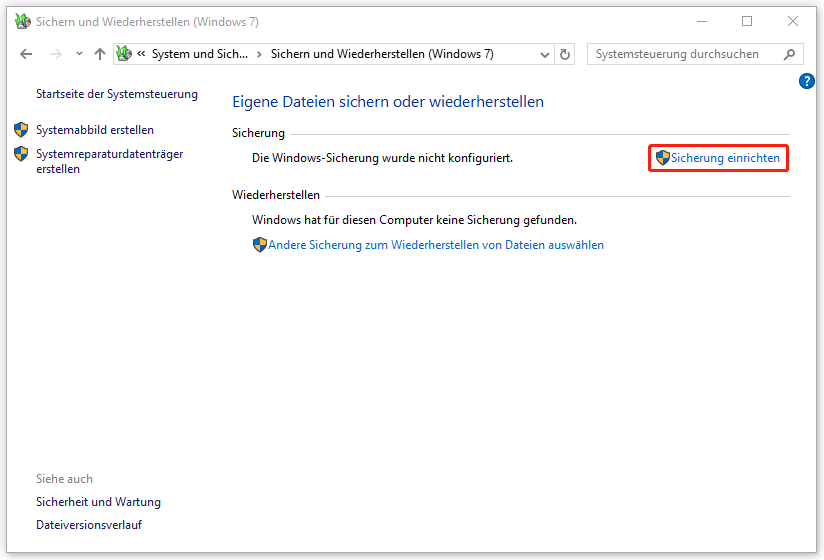The height and width of the screenshot is (560, 824).
Task: Click the heading Eigene Dateien sichern oder wiederherstellen
Action: [x=388, y=101]
